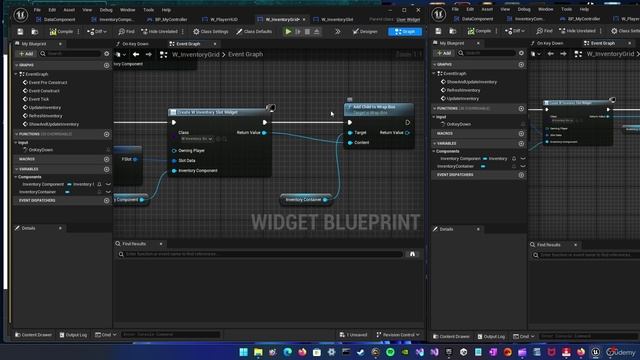Open File menu in left editor
Screen dimensions: 640x360
pos(37,10)
